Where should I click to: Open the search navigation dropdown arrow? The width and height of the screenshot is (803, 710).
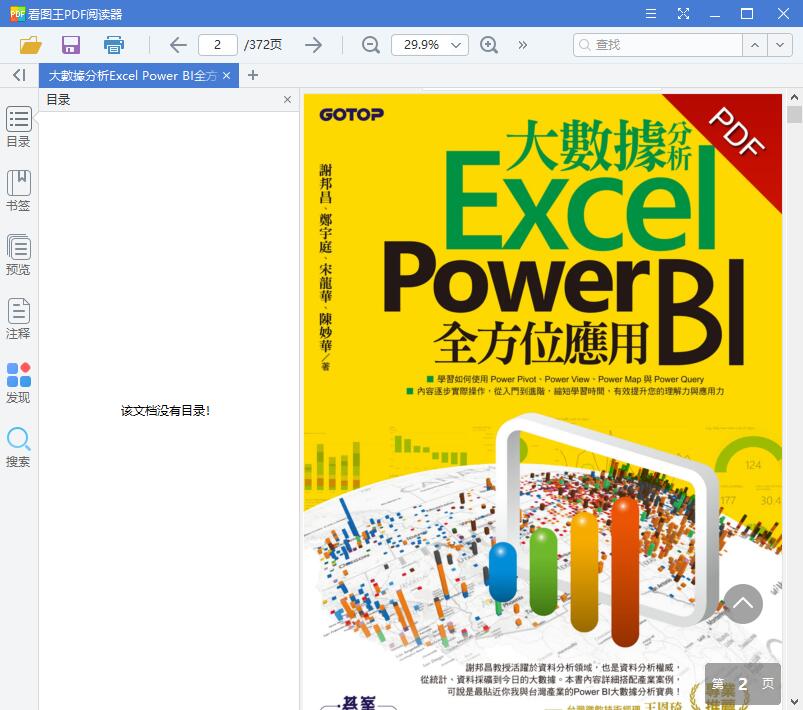[780, 44]
